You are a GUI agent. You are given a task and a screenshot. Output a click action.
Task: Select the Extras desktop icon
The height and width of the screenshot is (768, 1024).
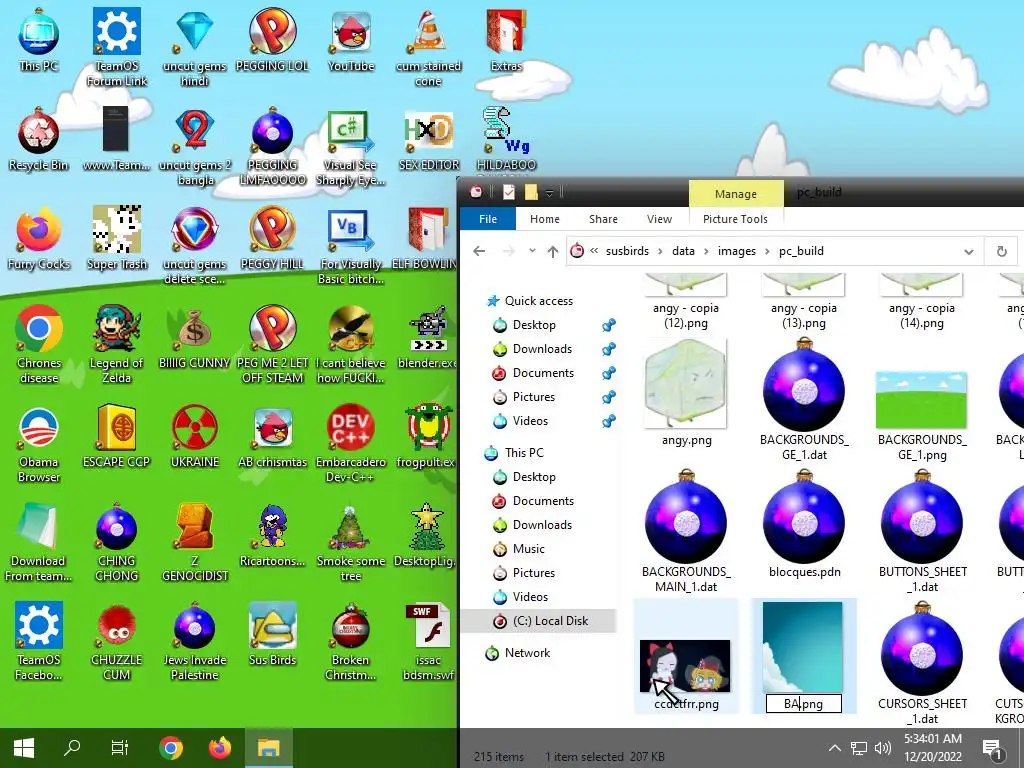click(506, 40)
